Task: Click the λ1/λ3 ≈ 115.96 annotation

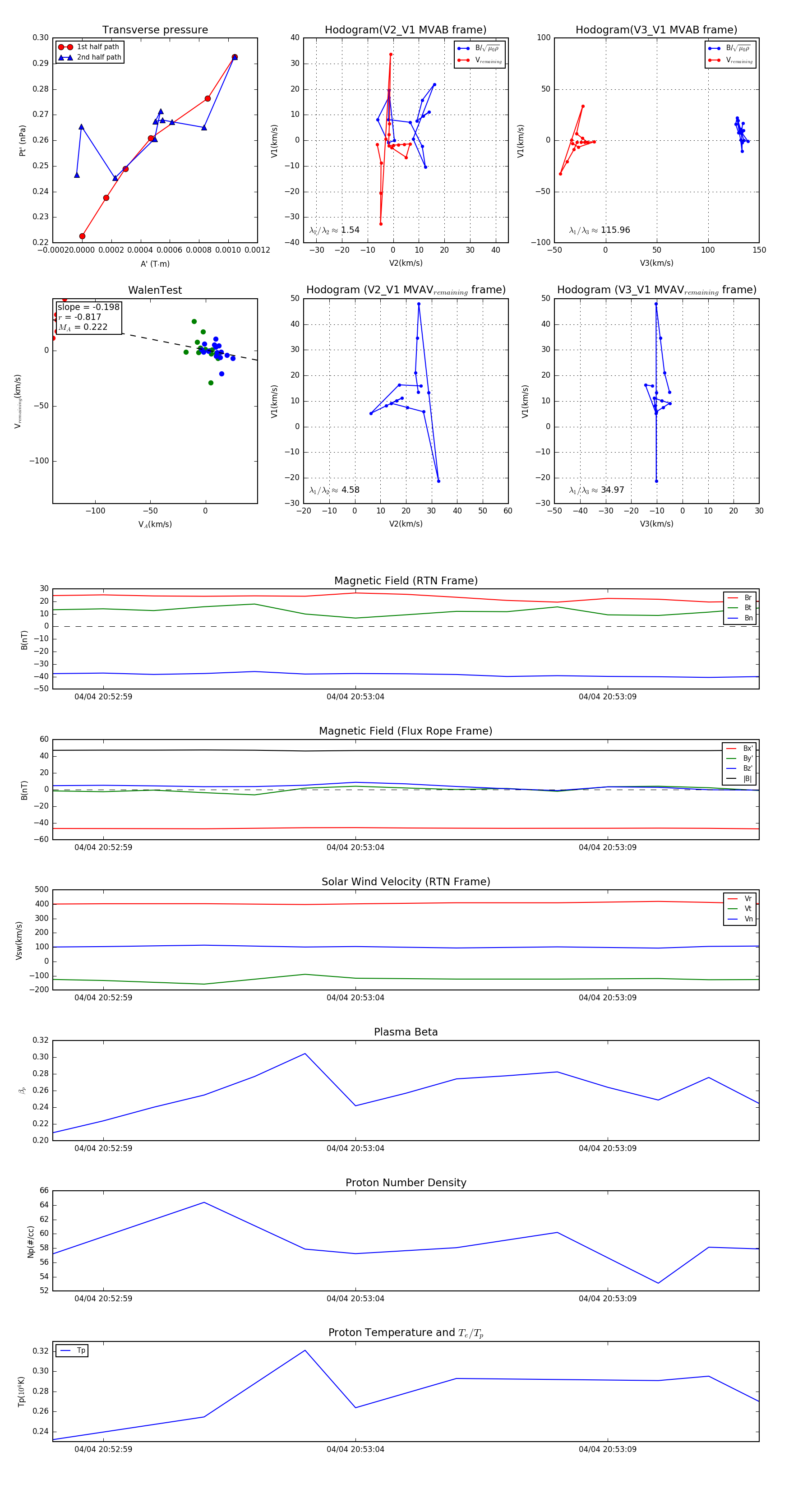Action: click(x=600, y=230)
